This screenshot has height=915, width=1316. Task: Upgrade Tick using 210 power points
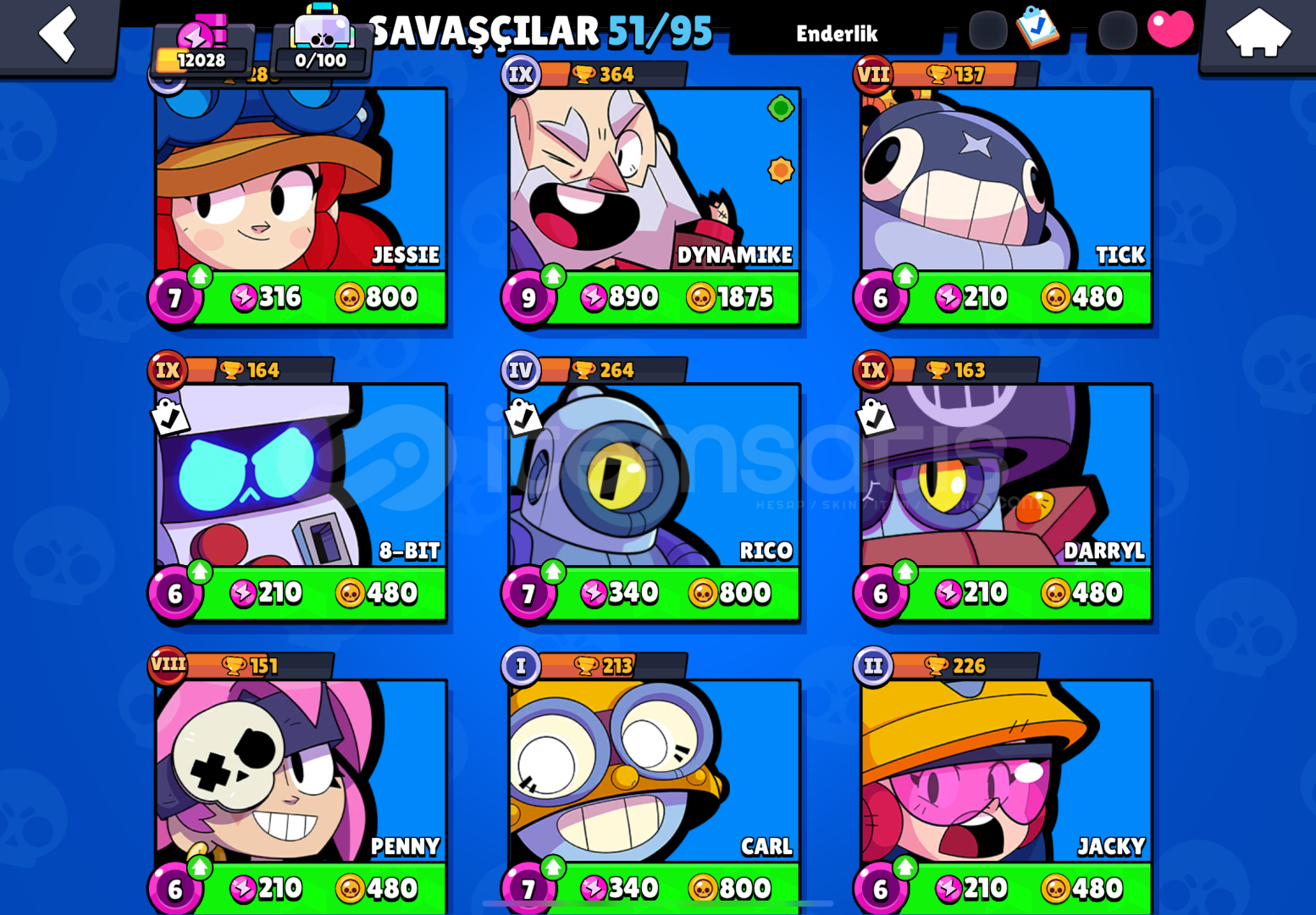(x=971, y=297)
